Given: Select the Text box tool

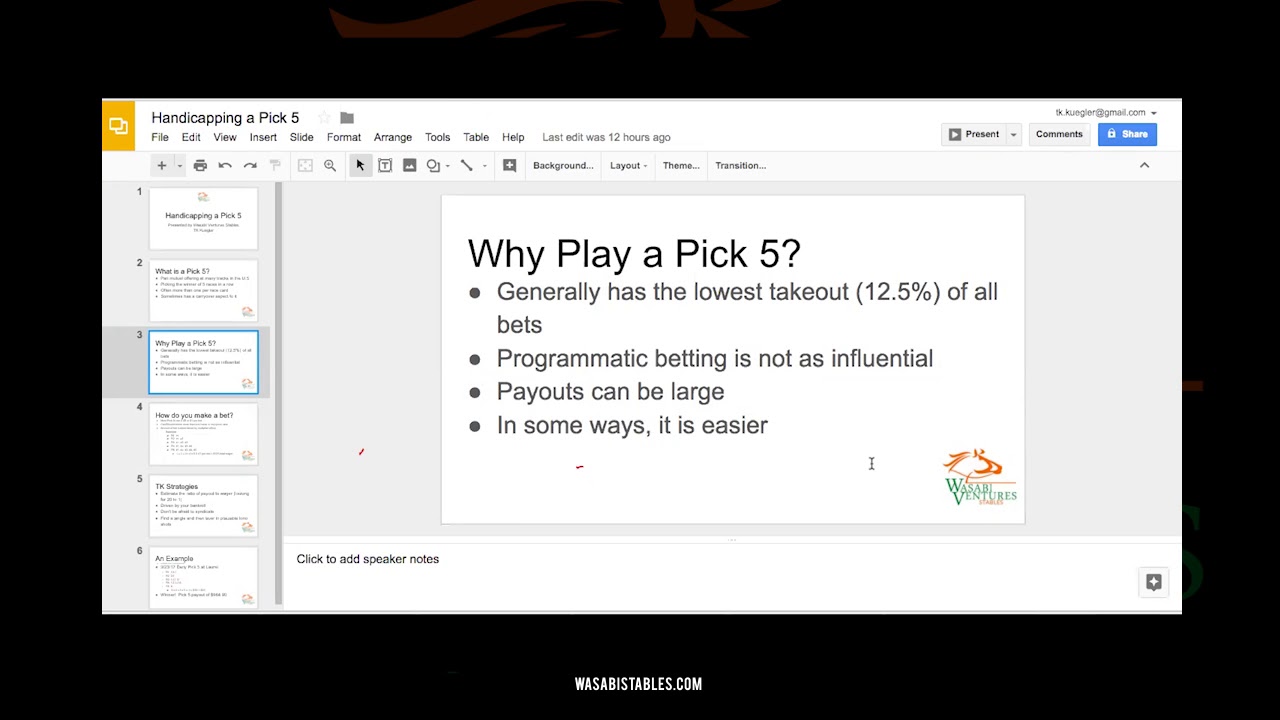Looking at the screenshot, I should (x=385, y=165).
